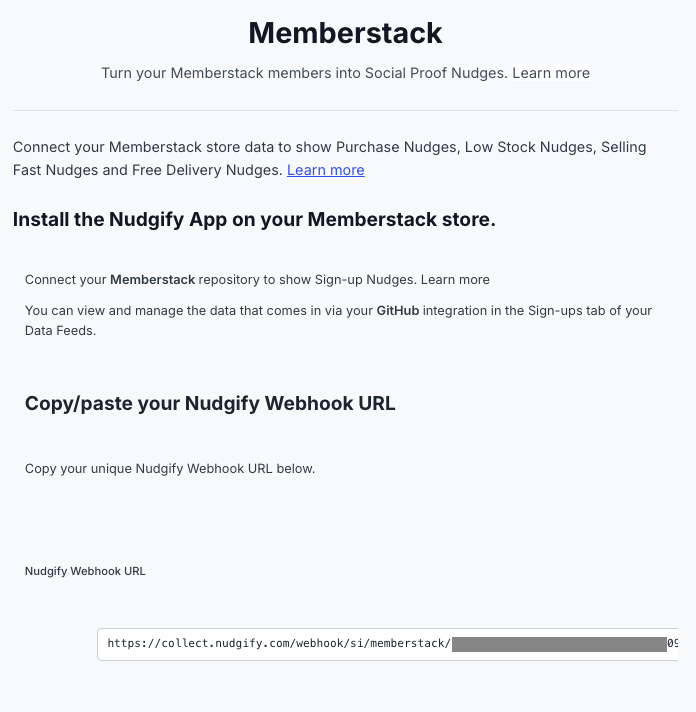Click the 'Data Feeds.' text
This screenshot has height=712, width=696.
[x=60, y=331]
